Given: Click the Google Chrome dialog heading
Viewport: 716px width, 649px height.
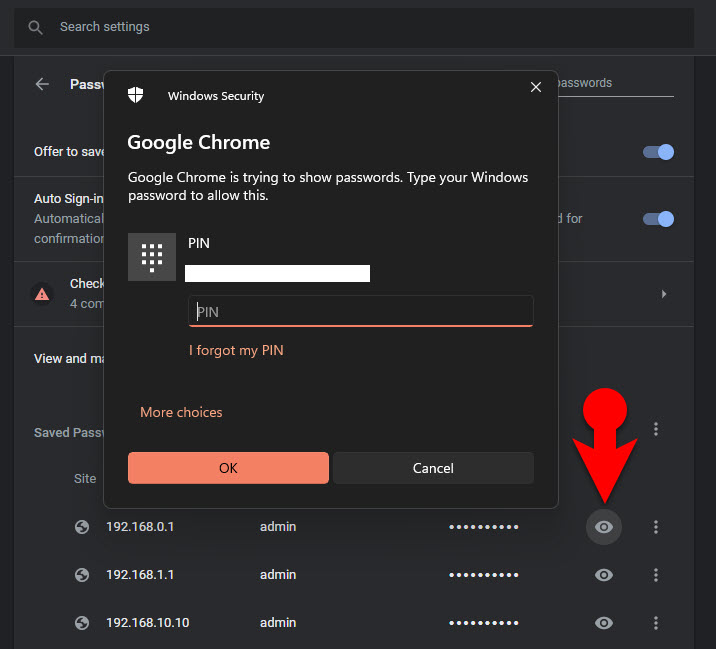Looking at the screenshot, I should (199, 143).
